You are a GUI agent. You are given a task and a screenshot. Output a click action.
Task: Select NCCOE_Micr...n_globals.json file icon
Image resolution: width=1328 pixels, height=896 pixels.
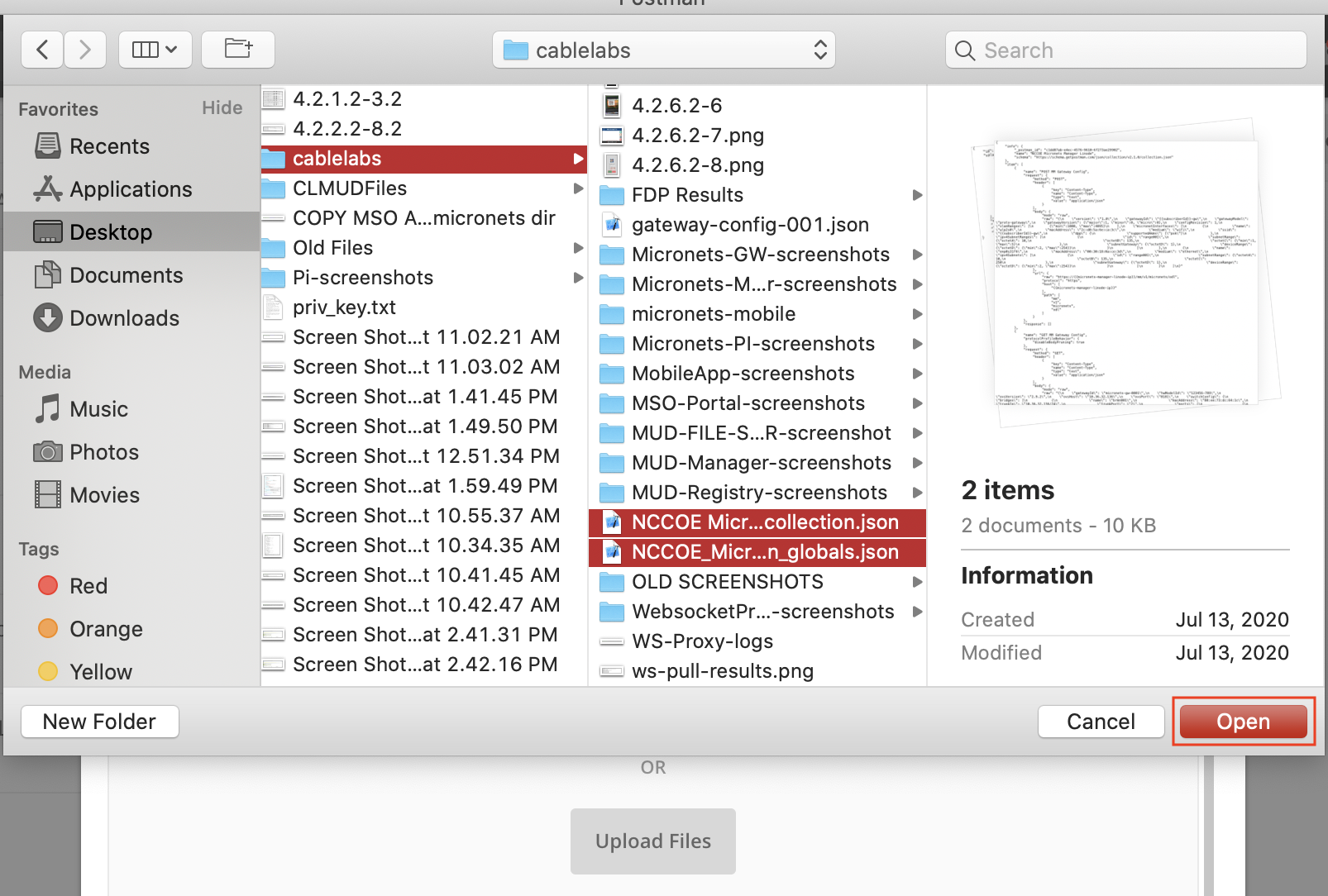pyautogui.click(x=612, y=552)
